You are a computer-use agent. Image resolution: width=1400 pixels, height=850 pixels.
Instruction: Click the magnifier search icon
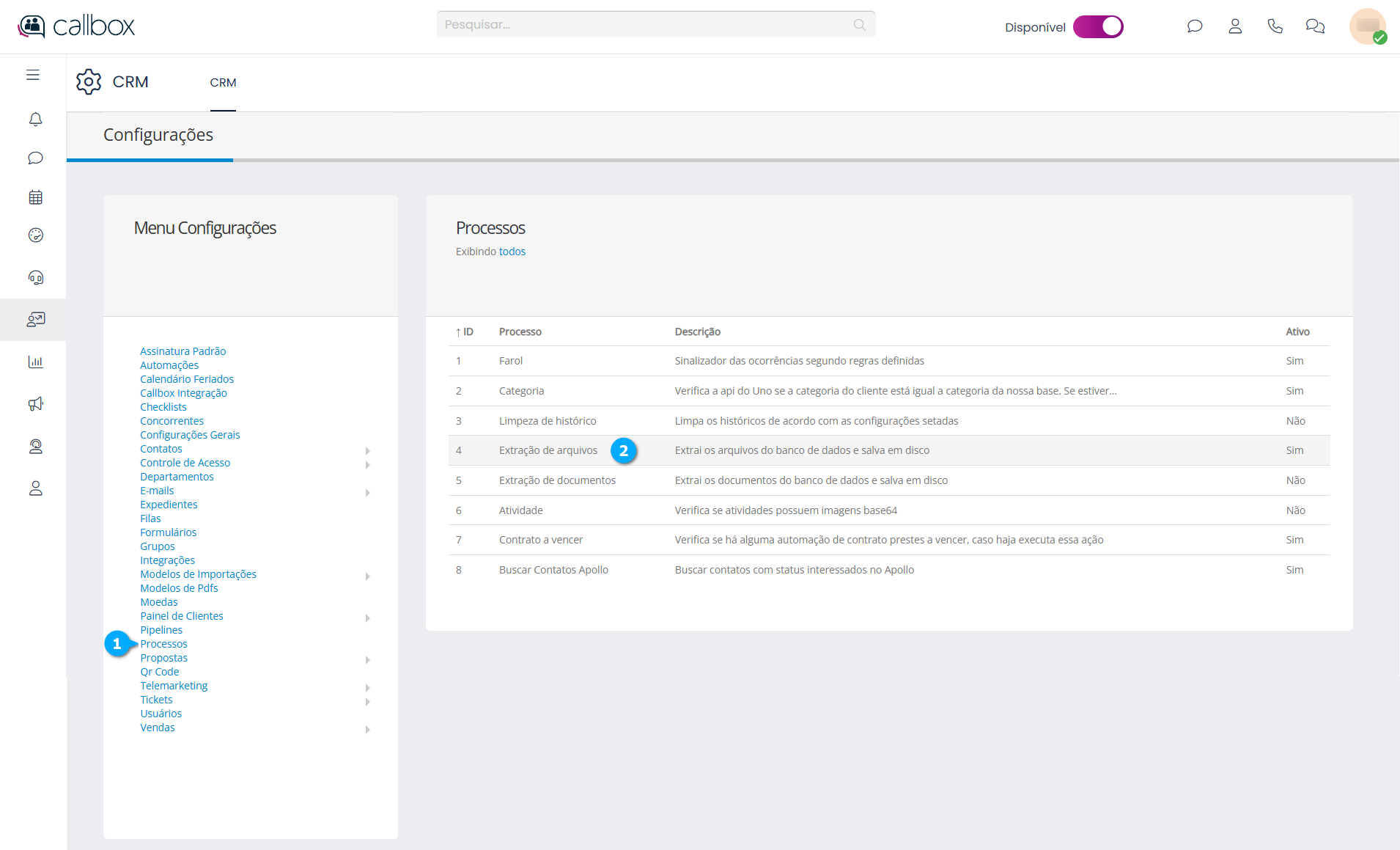click(x=860, y=25)
